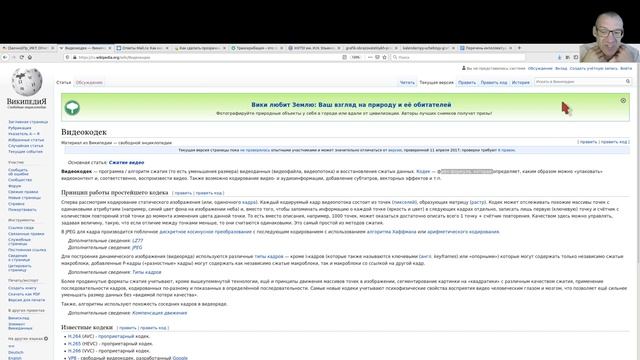Open the Обсуждение article tab
The width and height of the screenshot is (640, 360).
(89, 82)
